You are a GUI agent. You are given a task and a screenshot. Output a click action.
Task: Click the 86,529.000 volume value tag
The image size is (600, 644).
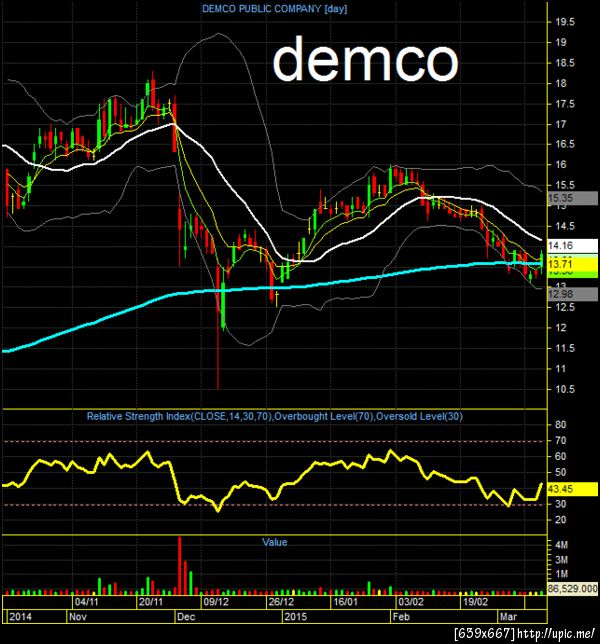pos(572,588)
